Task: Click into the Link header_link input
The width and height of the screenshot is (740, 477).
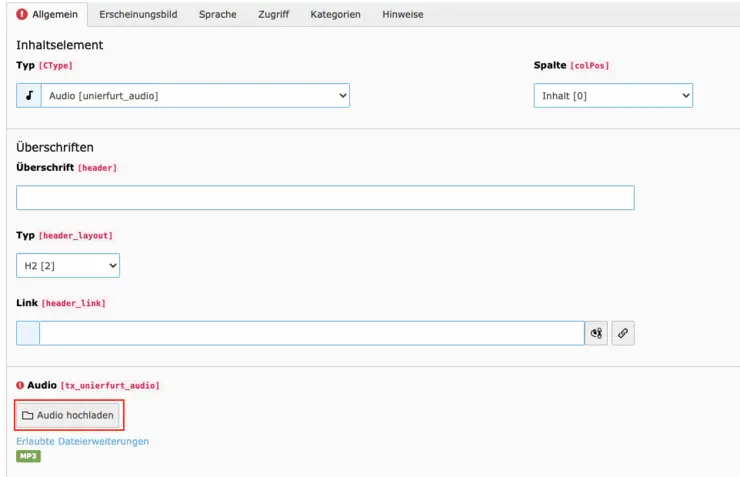Action: tap(311, 333)
